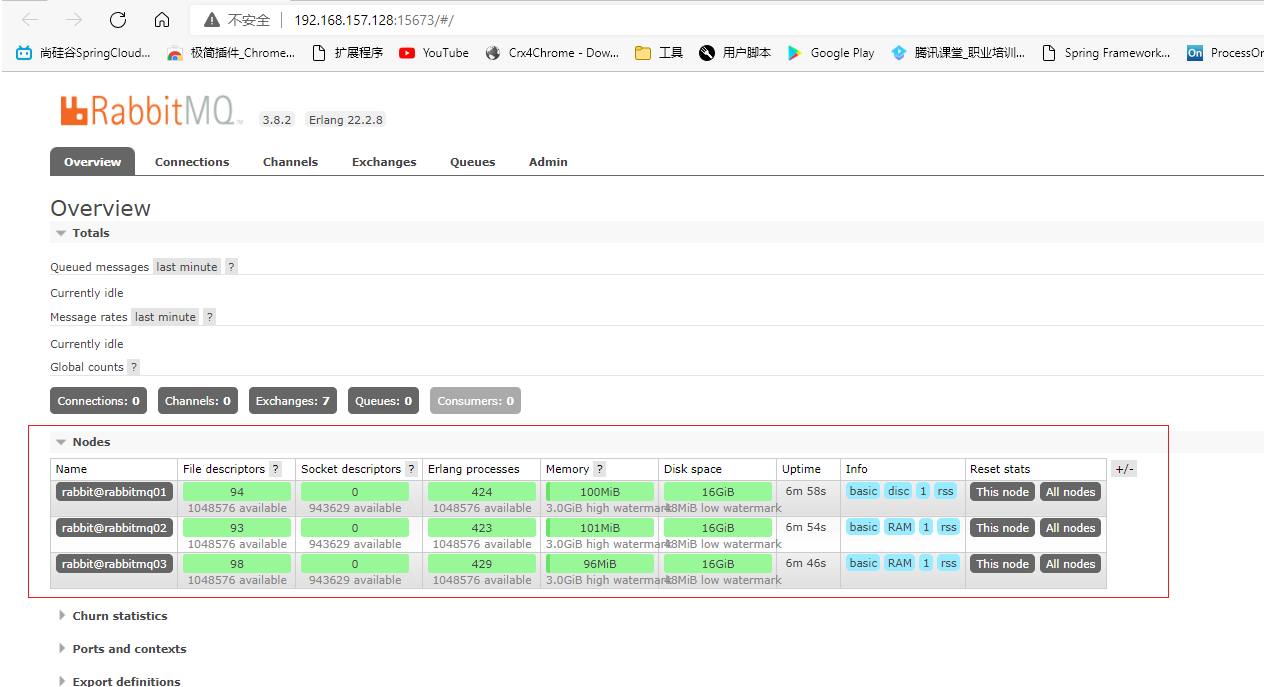The height and width of the screenshot is (687, 1264).
Task: Switch to the Queues tab
Action: (x=473, y=162)
